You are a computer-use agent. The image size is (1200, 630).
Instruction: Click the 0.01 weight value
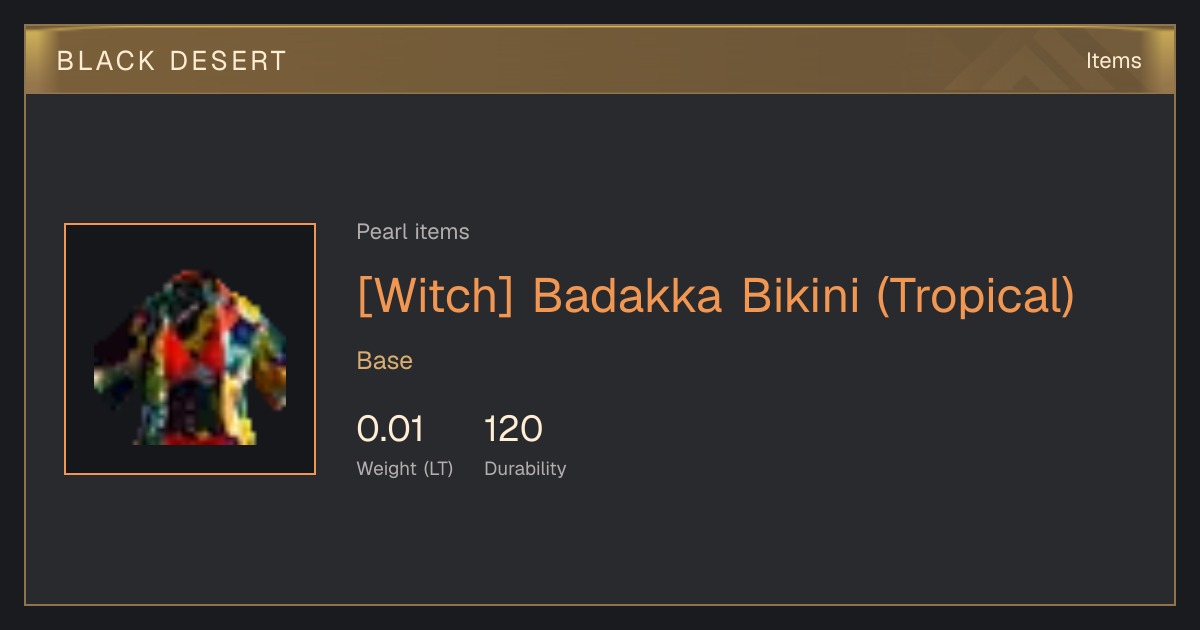390,429
